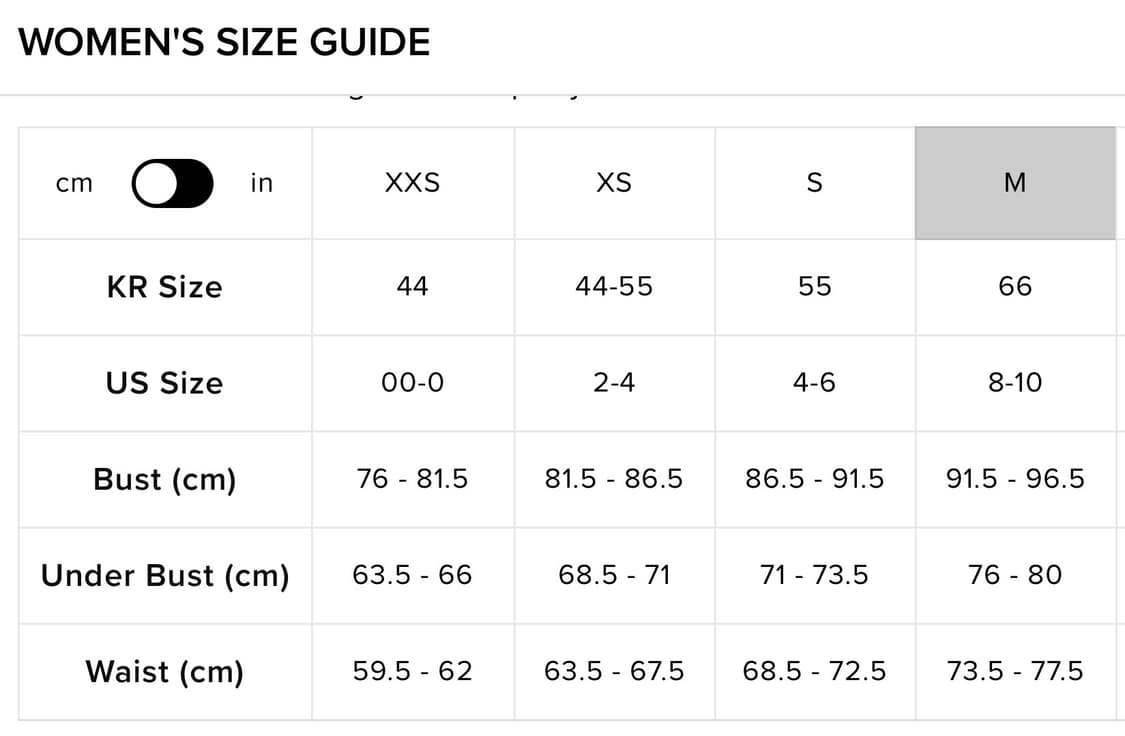The width and height of the screenshot is (1125, 736).
Task: Click the M waist value 73.5 - 77.5
Action: point(1015,671)
